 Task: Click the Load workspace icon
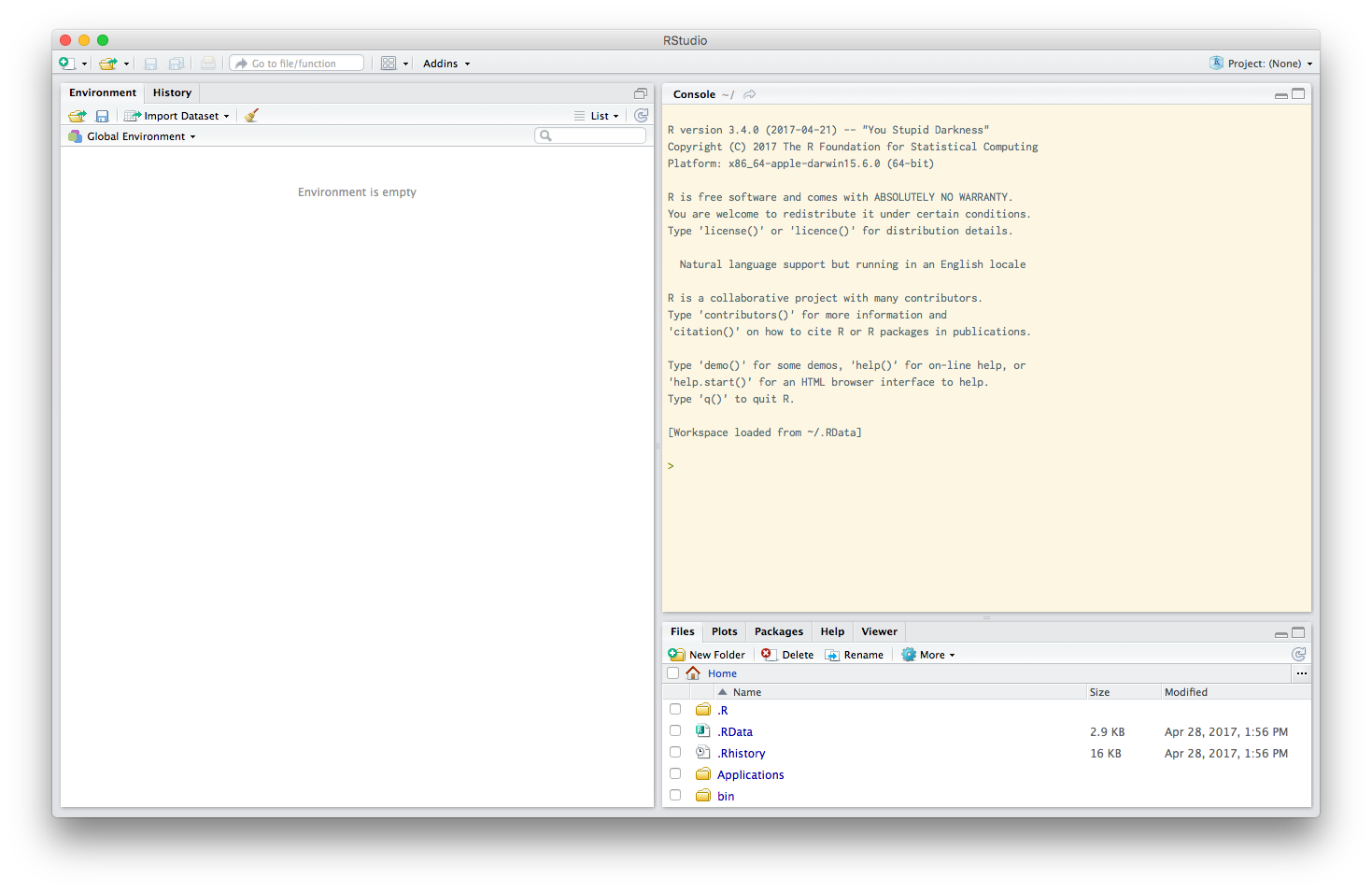coord(78,116)
